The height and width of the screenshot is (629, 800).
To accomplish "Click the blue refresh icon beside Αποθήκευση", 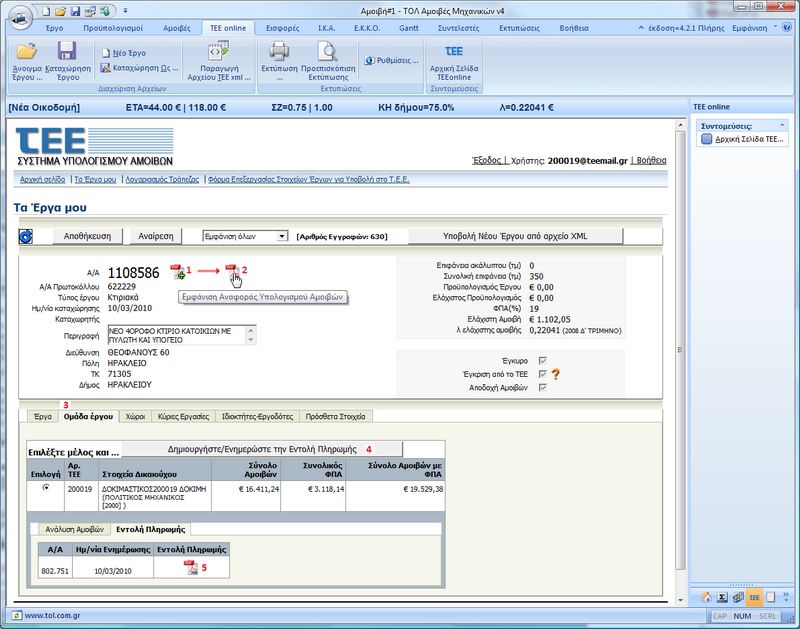I will tap(26, 236).
